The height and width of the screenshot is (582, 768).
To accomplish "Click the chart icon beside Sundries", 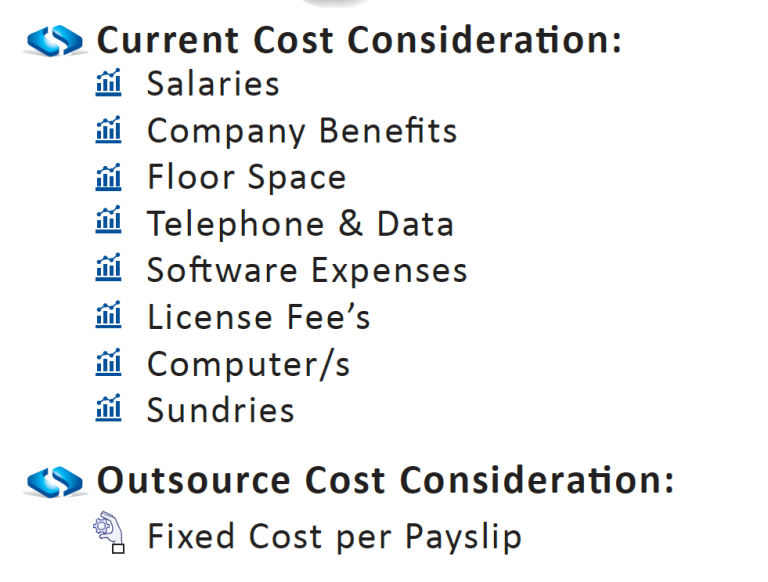I will tap(108, 409).
